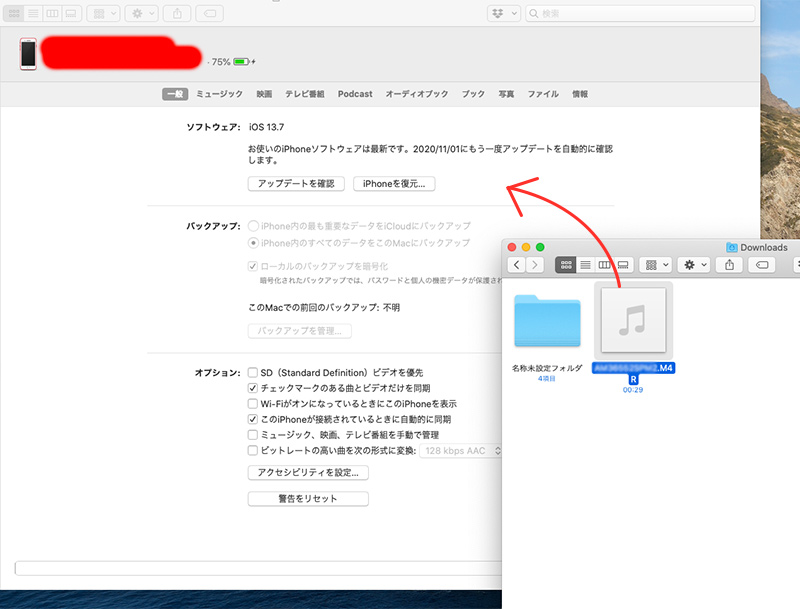The width and height of the screenshot is (800, 609).
Task: Open the オーディオブック tab
Action: click(417, 94)
